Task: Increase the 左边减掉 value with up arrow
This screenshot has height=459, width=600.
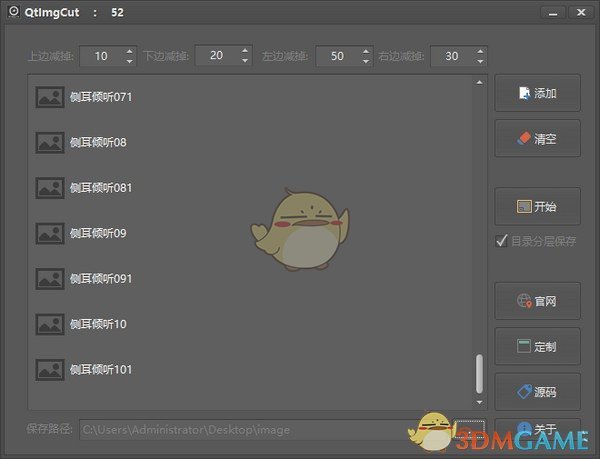Action: pyautogui.click(x=366, y=51)
